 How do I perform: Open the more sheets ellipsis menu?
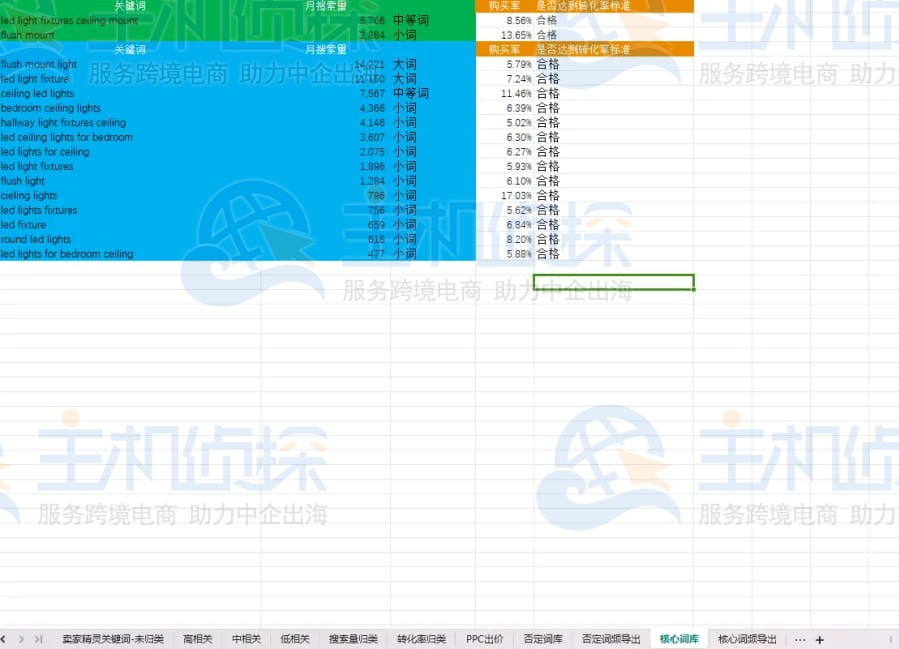799,640
